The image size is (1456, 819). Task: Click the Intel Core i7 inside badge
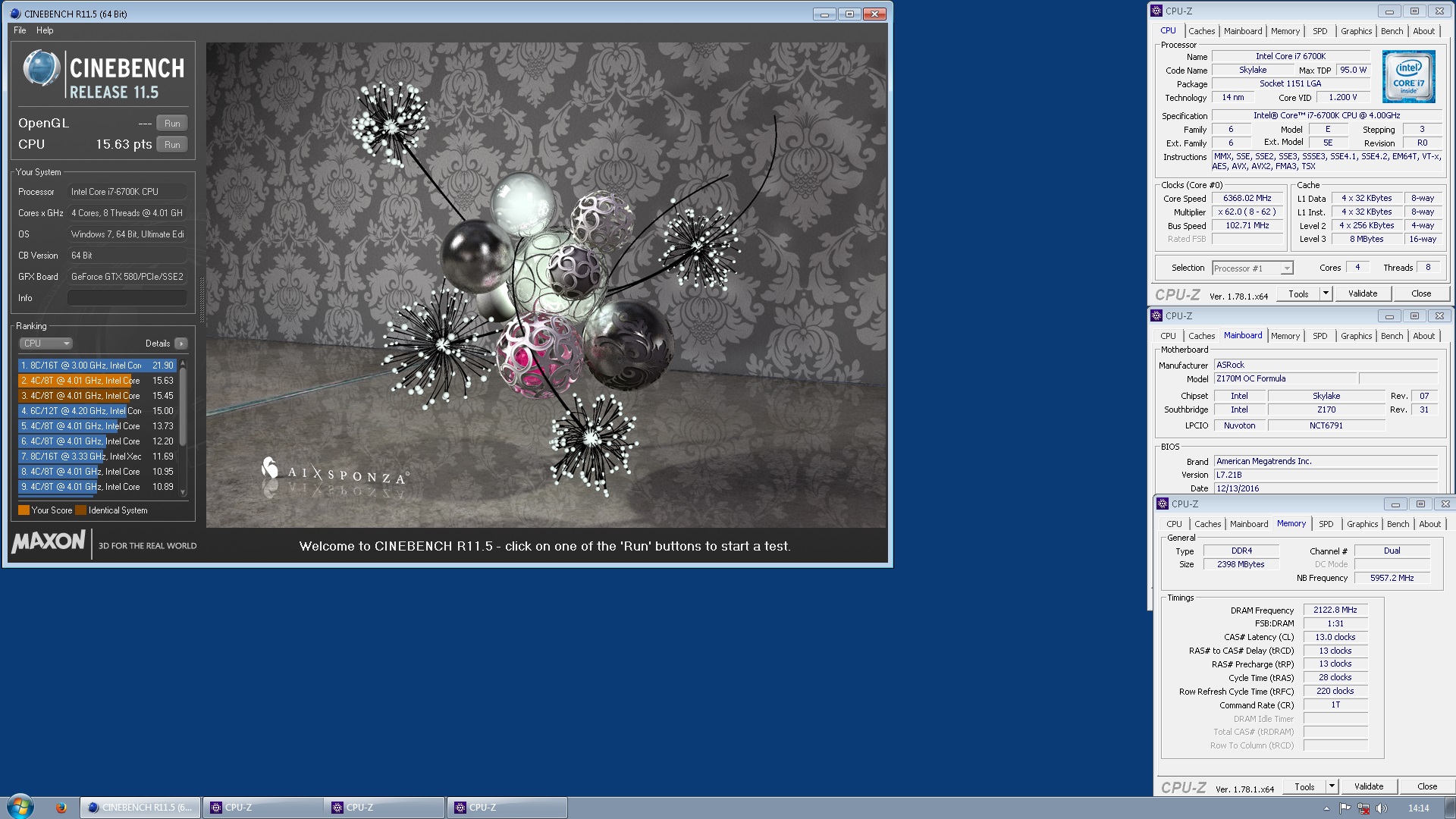[x=1408, y=77]
